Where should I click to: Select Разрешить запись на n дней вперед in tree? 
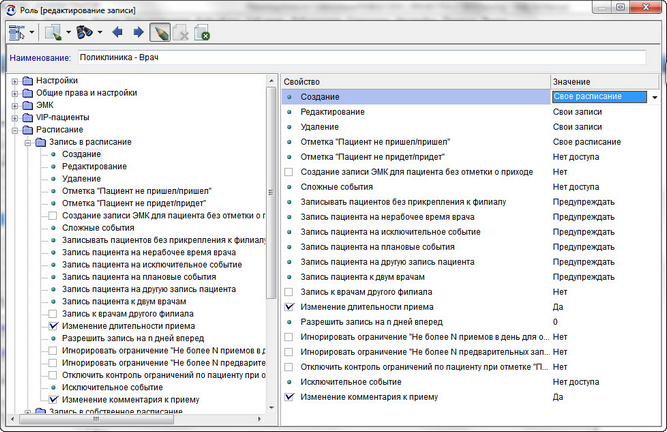133,338
